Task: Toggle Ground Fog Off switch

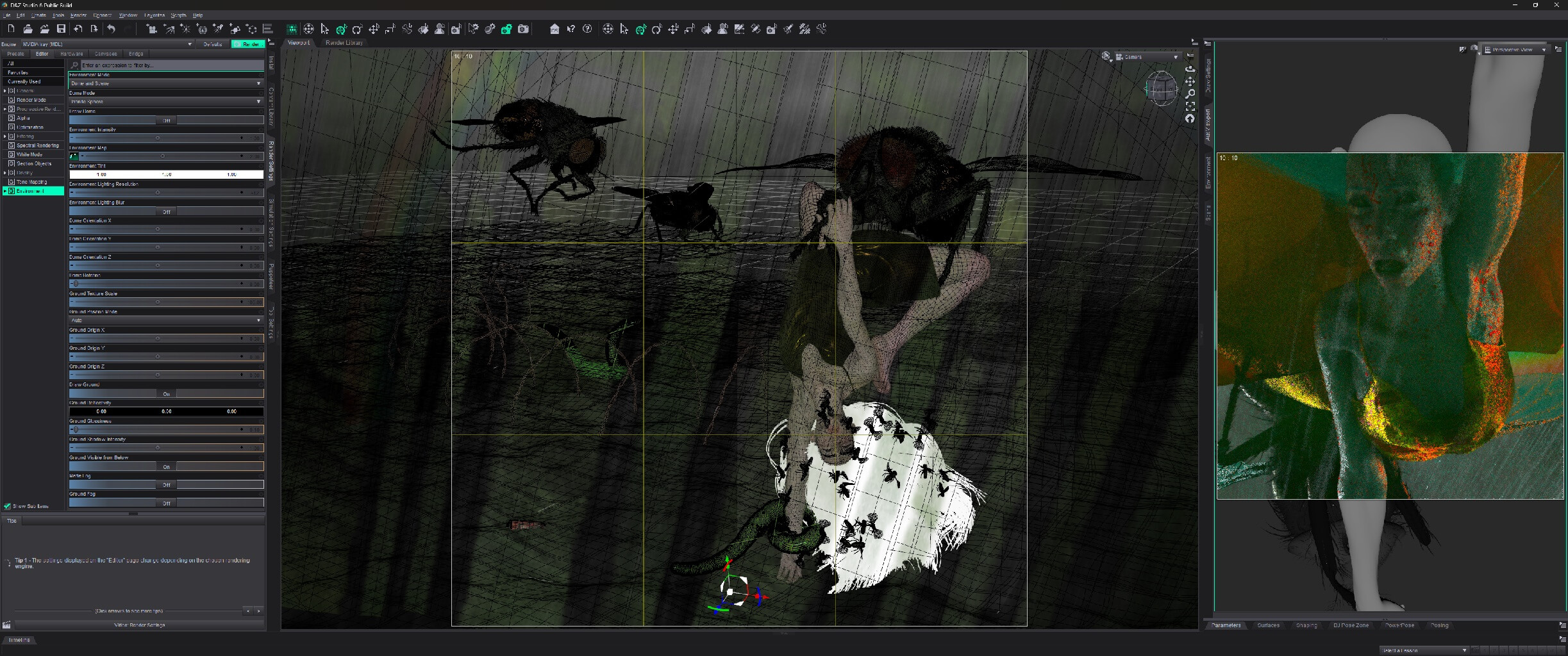Action: coord(166,503)
